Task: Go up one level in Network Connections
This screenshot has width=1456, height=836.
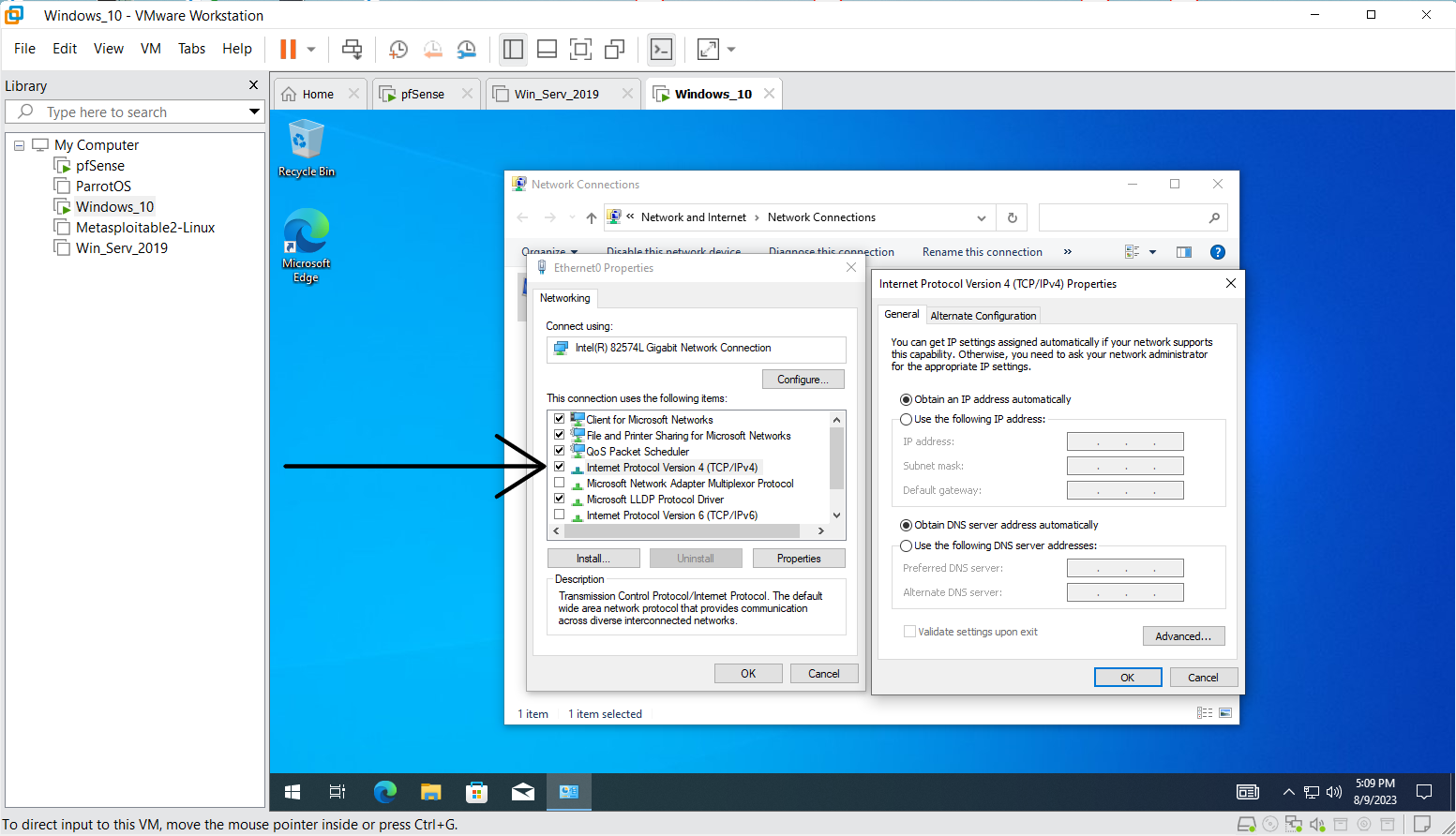Action: 592,217
